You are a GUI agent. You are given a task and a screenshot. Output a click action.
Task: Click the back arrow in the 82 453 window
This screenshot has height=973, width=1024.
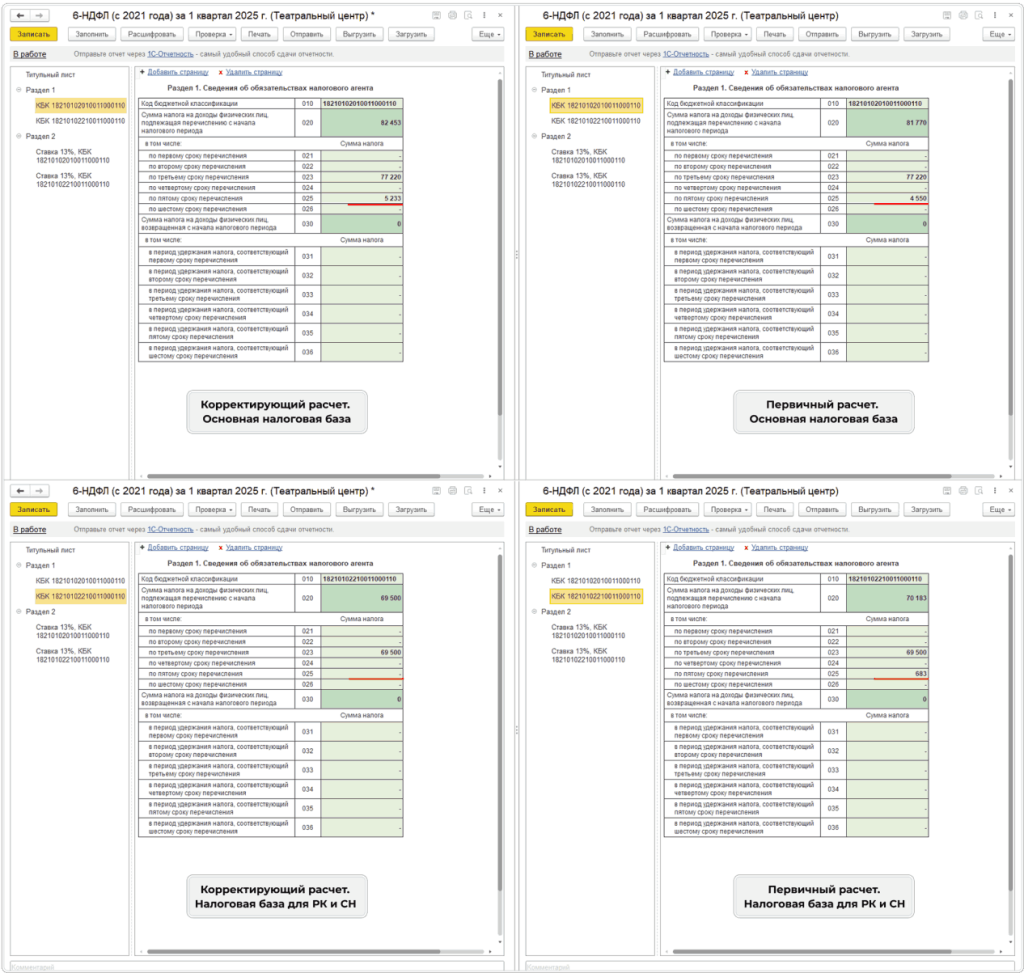coord(21,16)
